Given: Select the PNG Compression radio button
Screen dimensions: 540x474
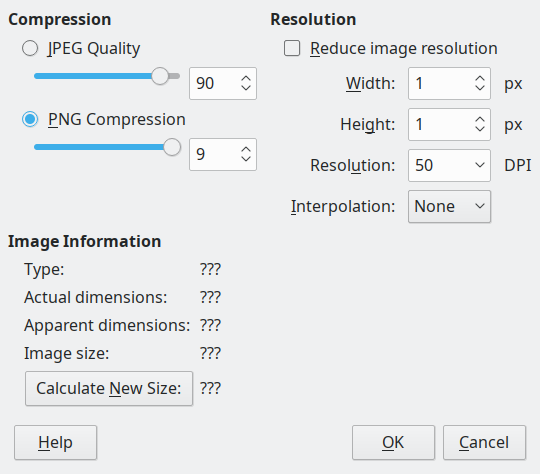Looking at the screenshot, I should click(x=30, y=120).
